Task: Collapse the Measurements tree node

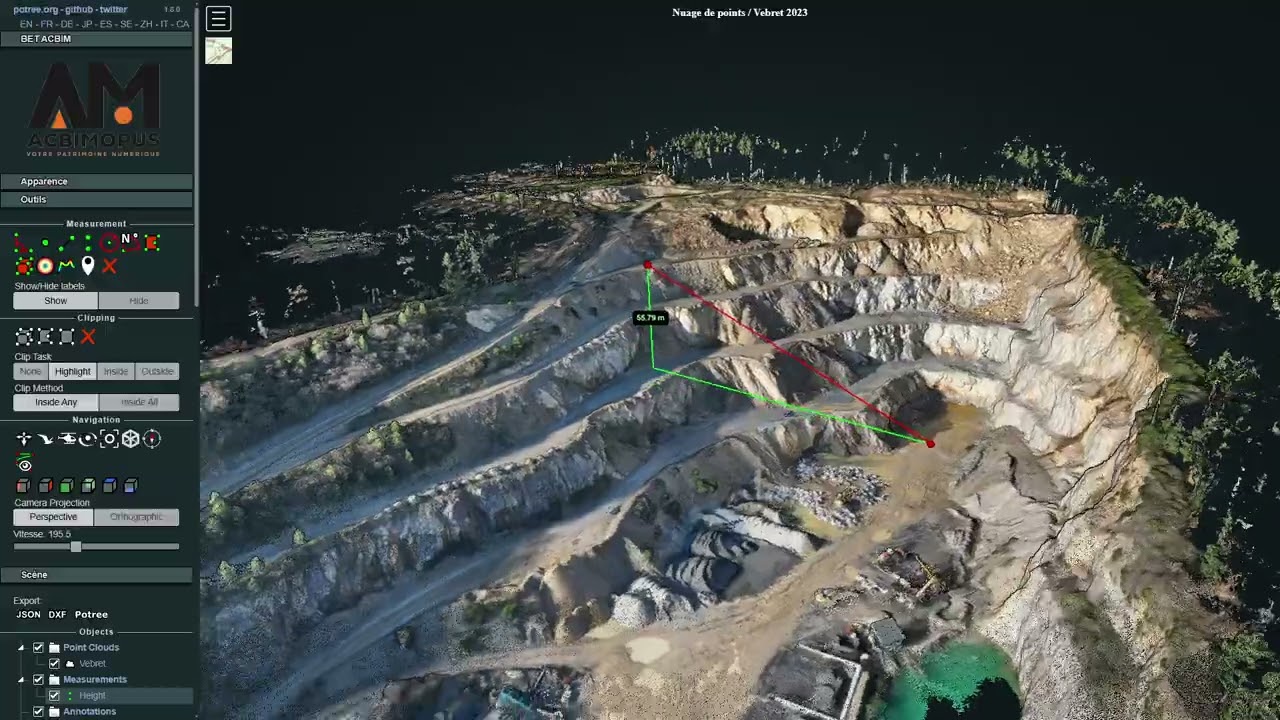Action: tap(20, 679)
